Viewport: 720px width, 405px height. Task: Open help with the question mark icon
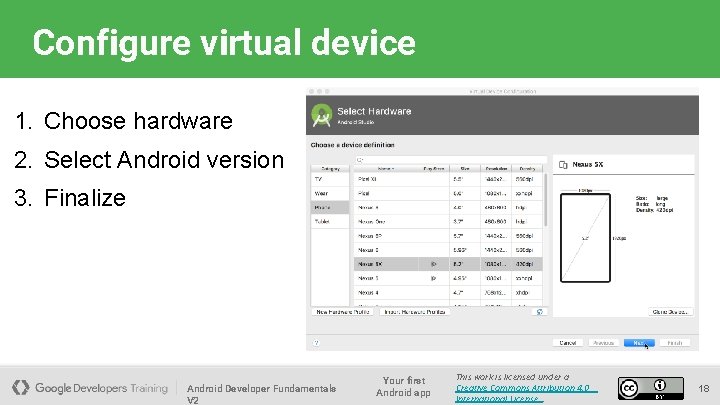click(316, 343)
